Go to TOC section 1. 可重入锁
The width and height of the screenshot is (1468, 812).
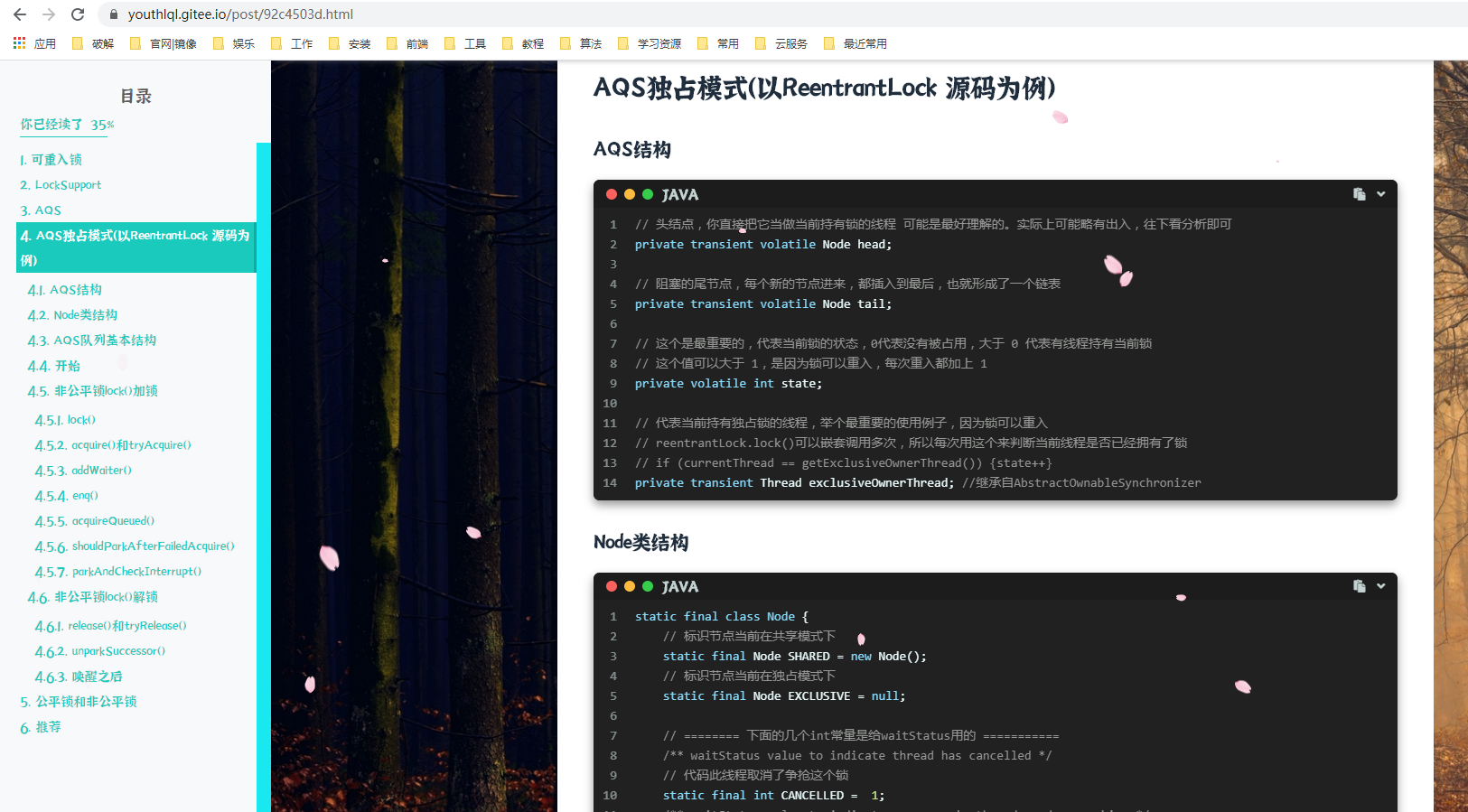(51, 160)
